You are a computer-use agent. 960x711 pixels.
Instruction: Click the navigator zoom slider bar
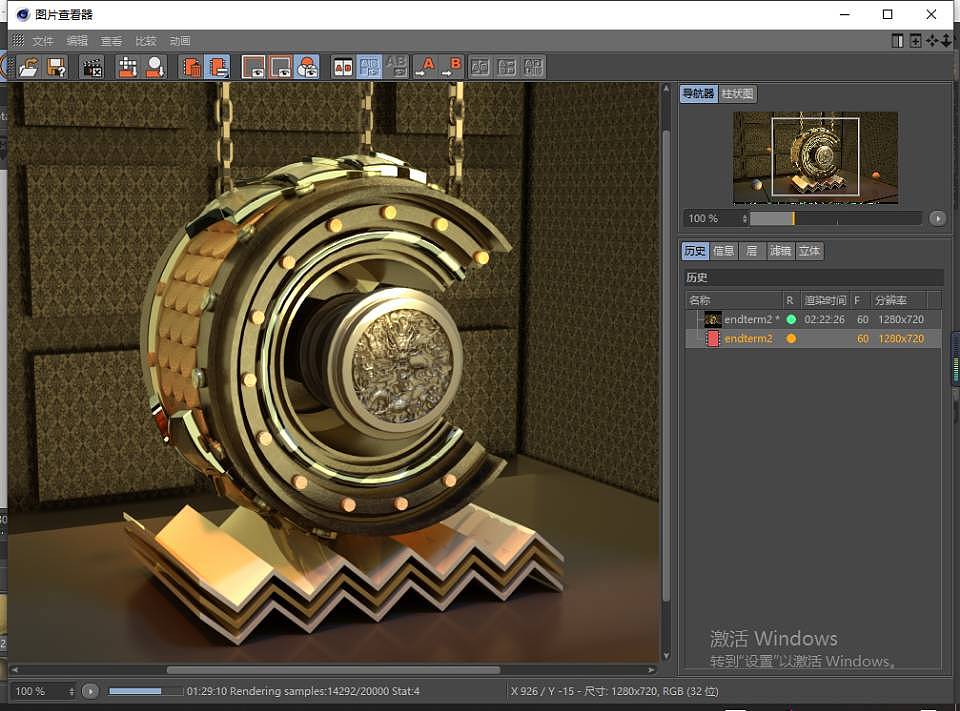(836, 219)
